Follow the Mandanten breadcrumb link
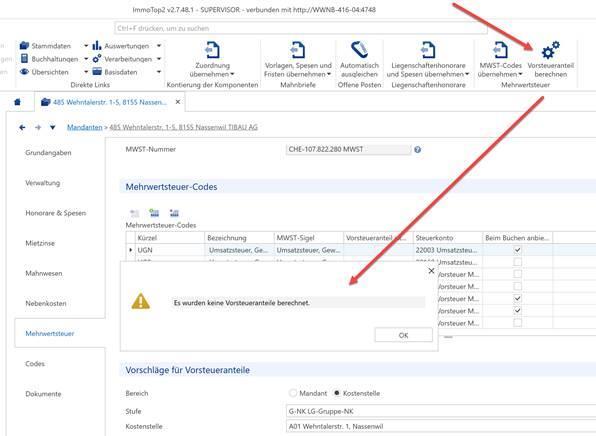596x436 pixels. coord(84,127)
